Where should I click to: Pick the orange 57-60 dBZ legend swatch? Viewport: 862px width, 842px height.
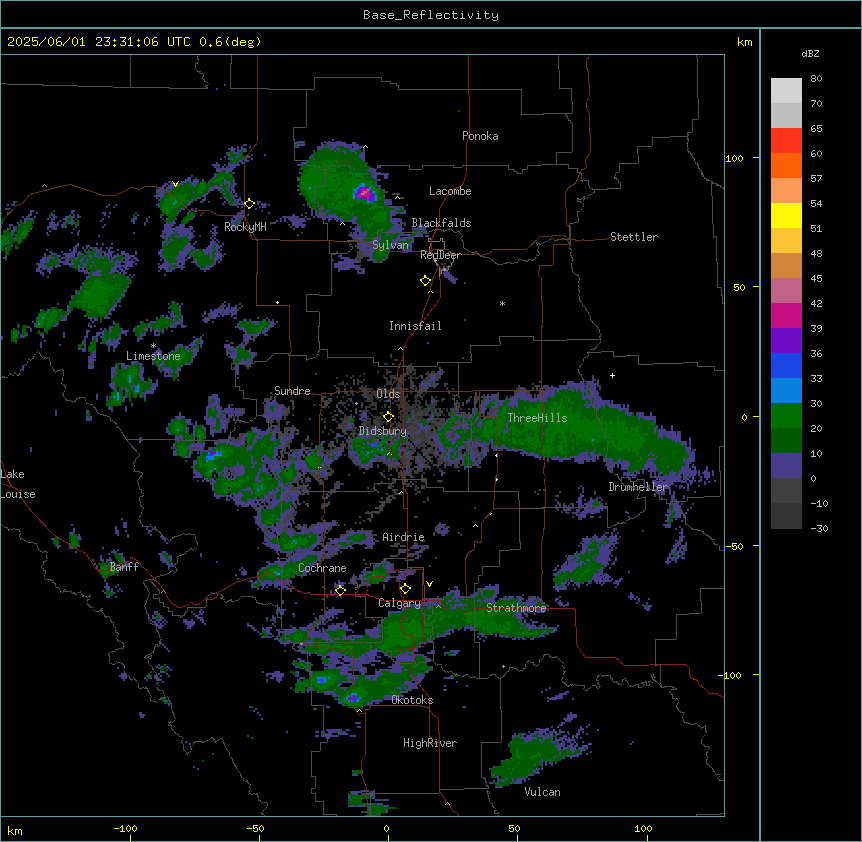(x=786, y=165)
